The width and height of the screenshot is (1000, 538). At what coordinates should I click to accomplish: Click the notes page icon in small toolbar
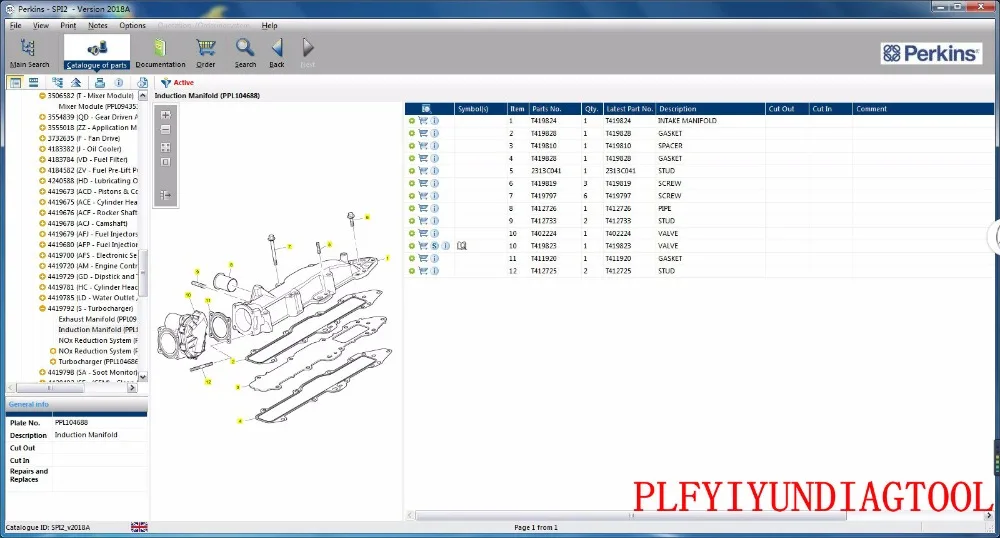click(x=142, y=82)
